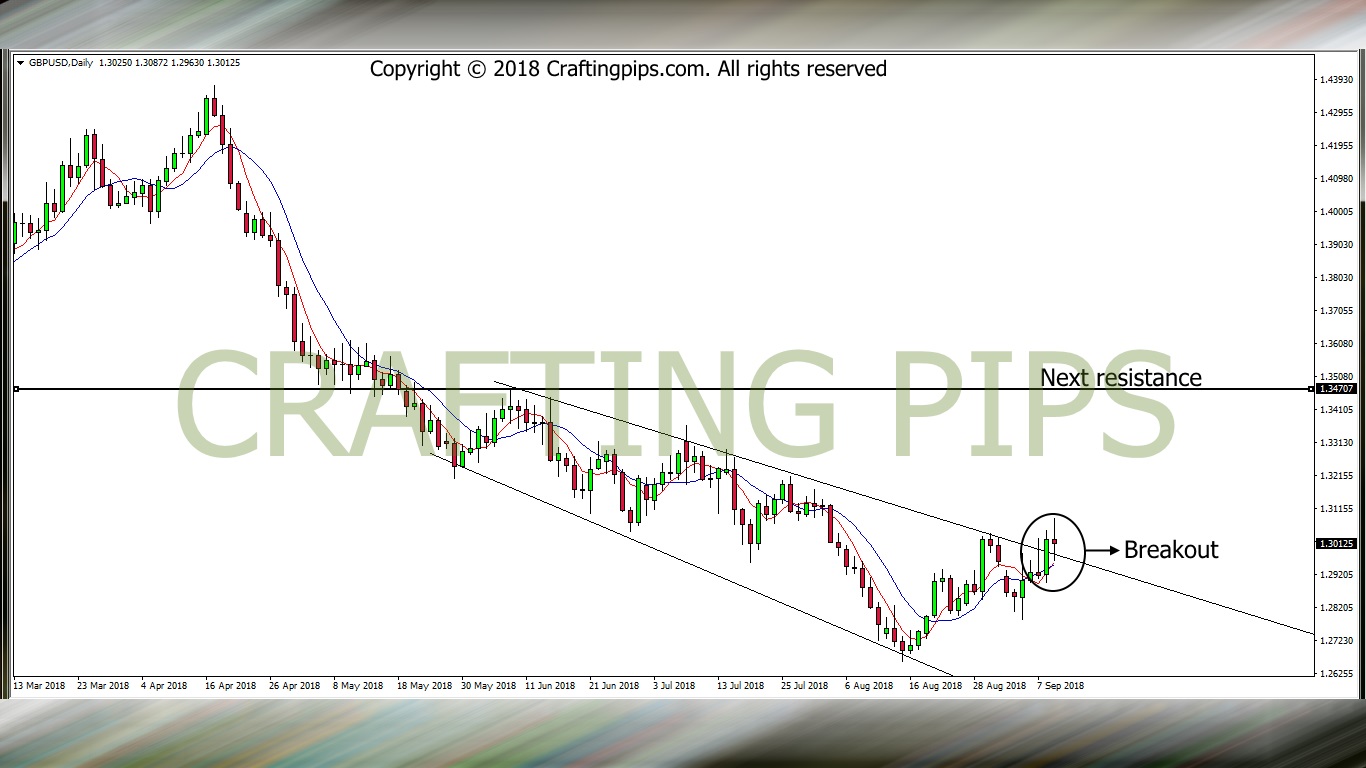The image size is (1366, 768).
Task: Click the 1.26255 price scale value
Action: [x=1337, y=673]
